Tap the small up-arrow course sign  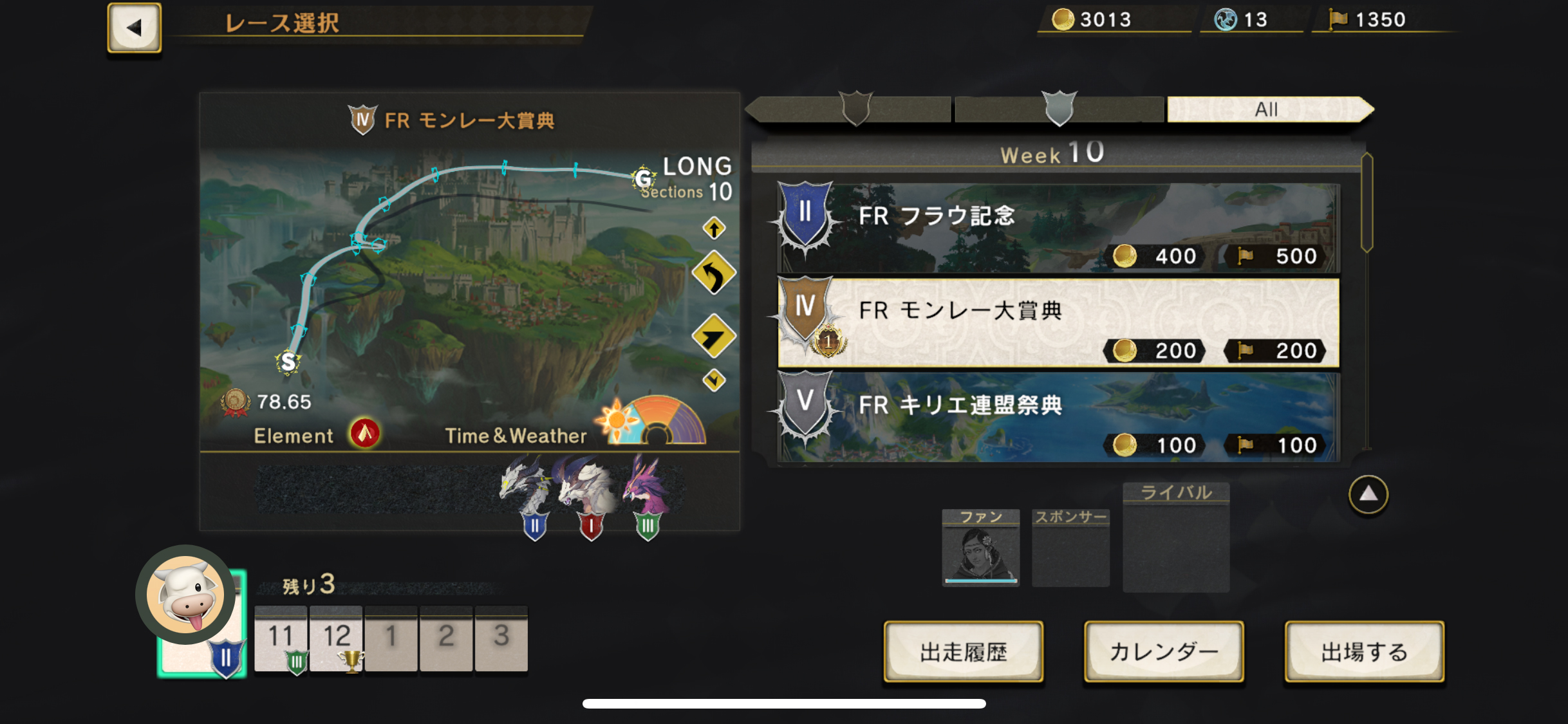714,228
